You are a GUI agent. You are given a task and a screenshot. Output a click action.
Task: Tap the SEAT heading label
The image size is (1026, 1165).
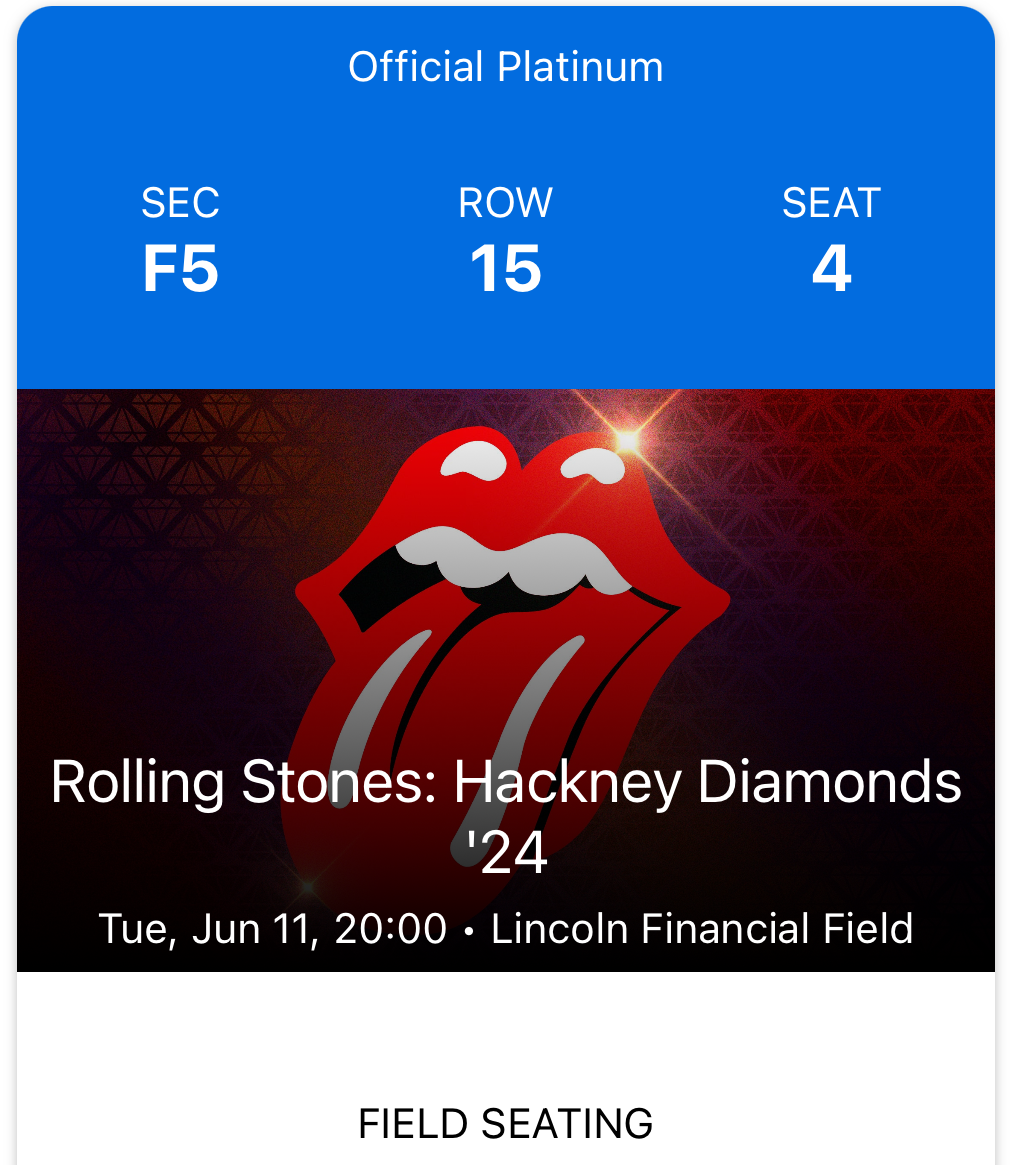point(831,203)
